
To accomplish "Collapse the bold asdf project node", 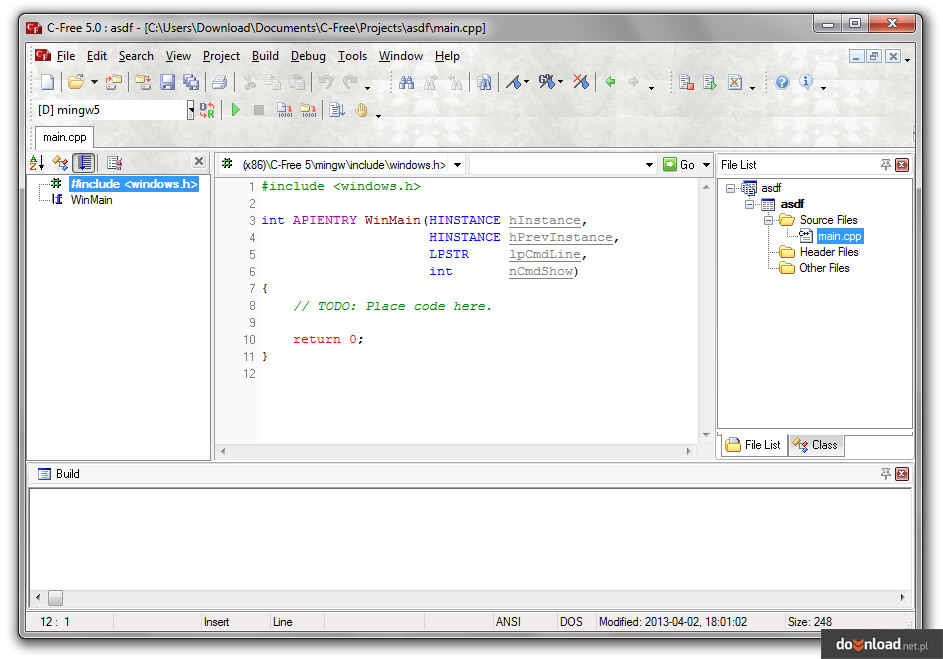I will [749, 204].
